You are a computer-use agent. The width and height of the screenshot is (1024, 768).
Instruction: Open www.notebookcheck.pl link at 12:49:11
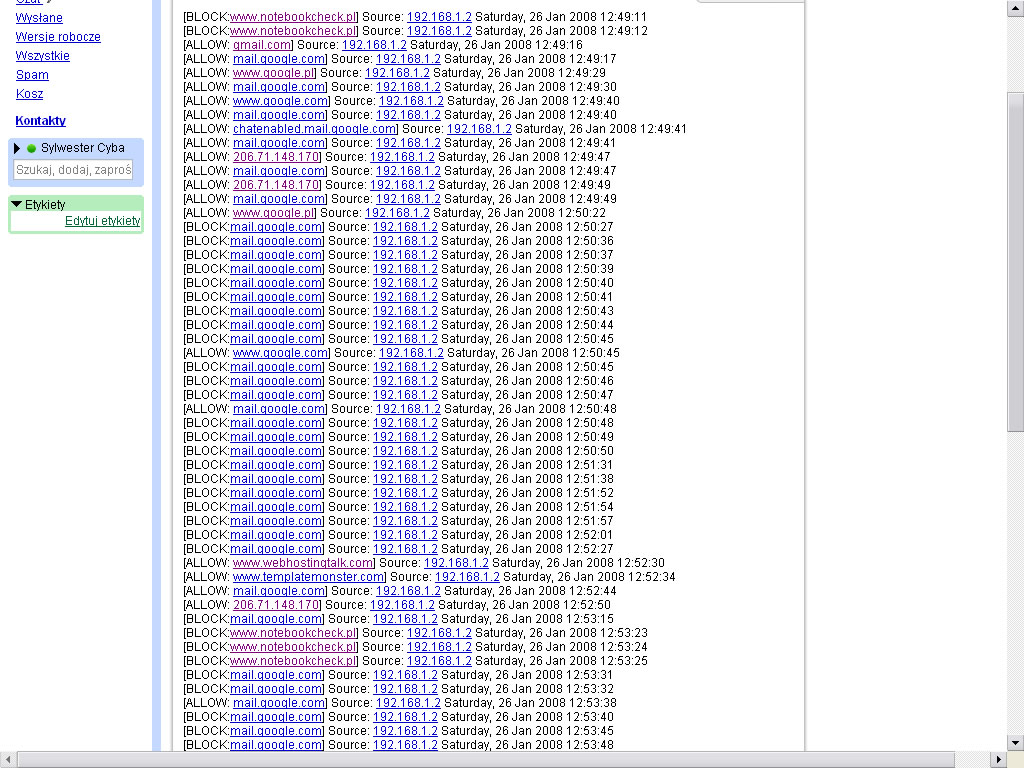pos(293,17)
